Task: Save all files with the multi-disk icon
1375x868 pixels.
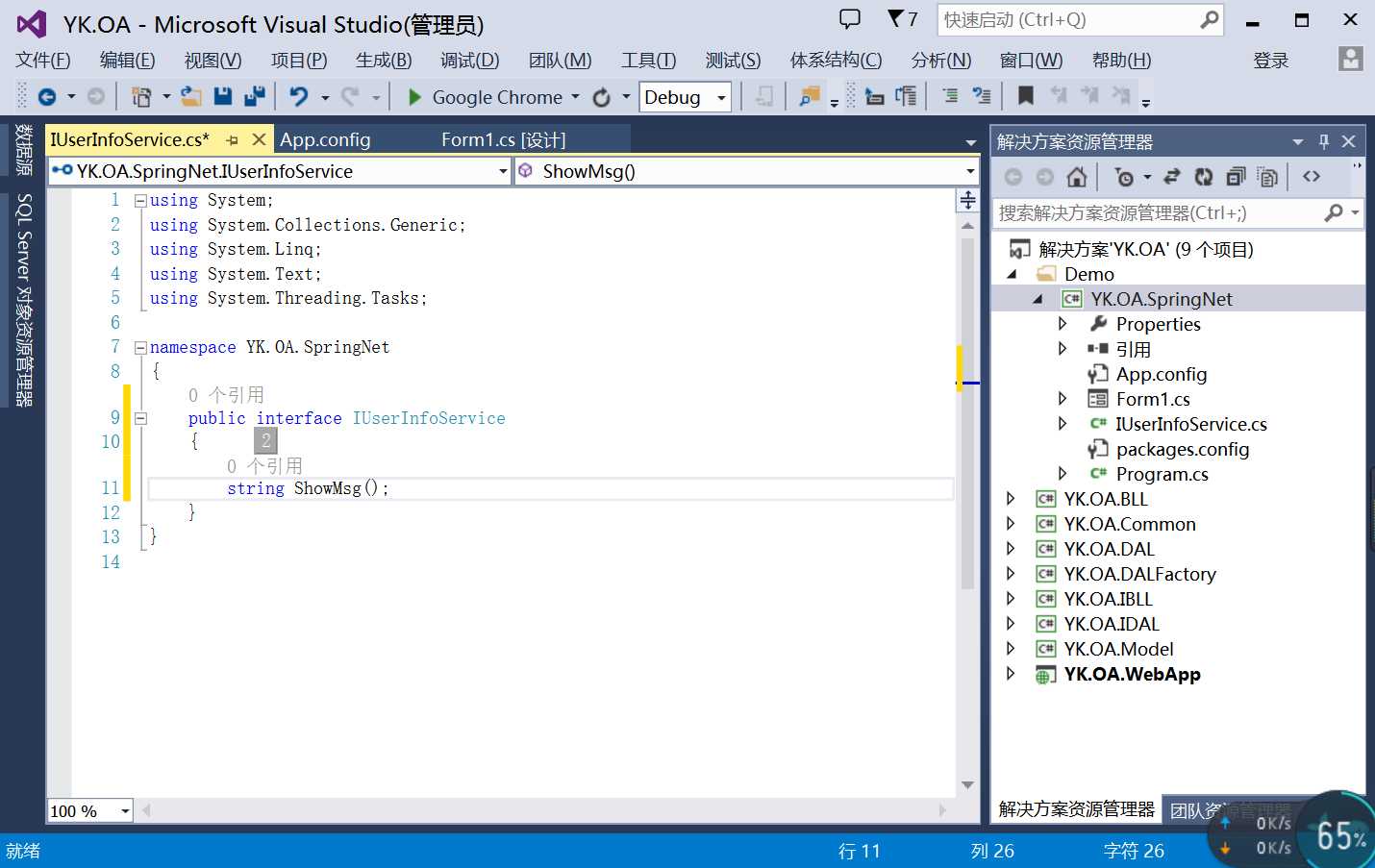Action: pos(255,96)
